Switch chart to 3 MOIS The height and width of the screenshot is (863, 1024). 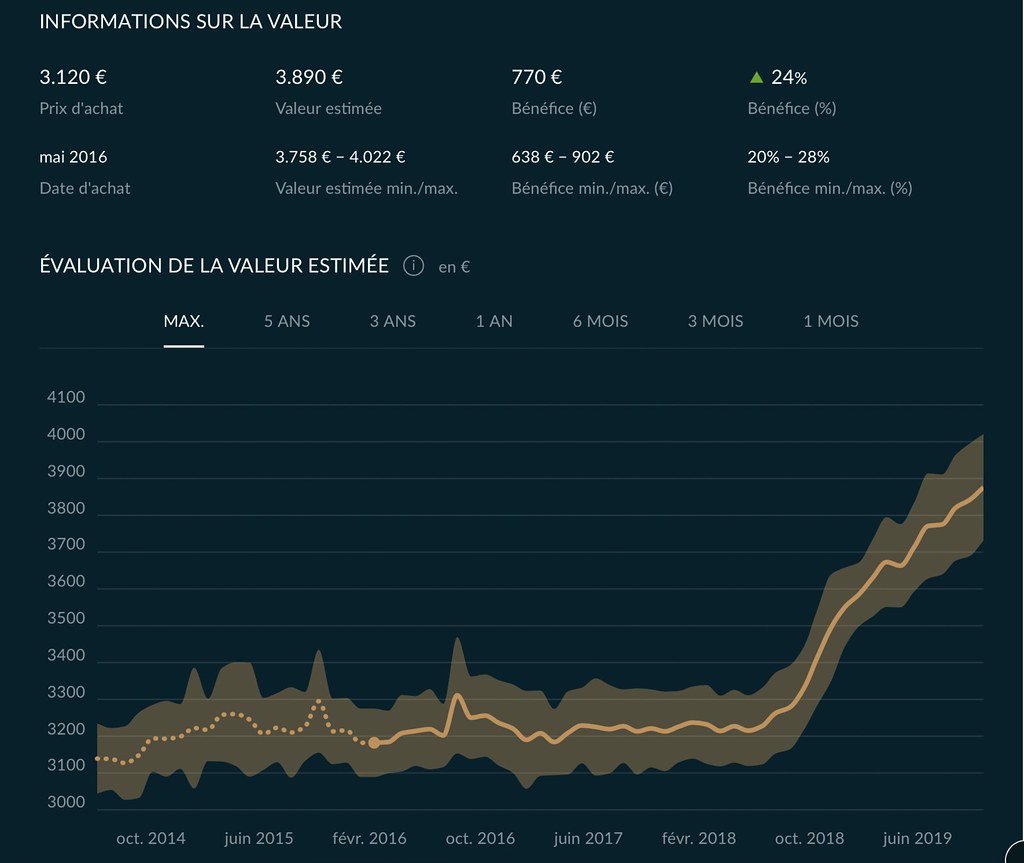715,321
